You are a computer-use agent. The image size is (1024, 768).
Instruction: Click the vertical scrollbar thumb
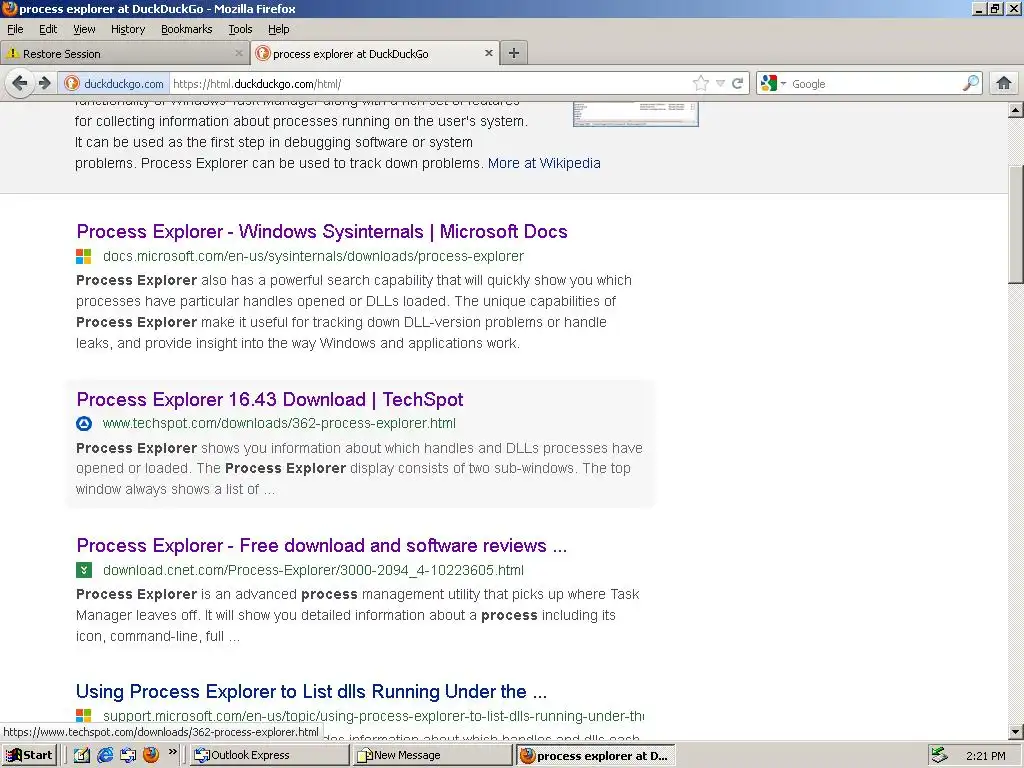pos(1016,225)
